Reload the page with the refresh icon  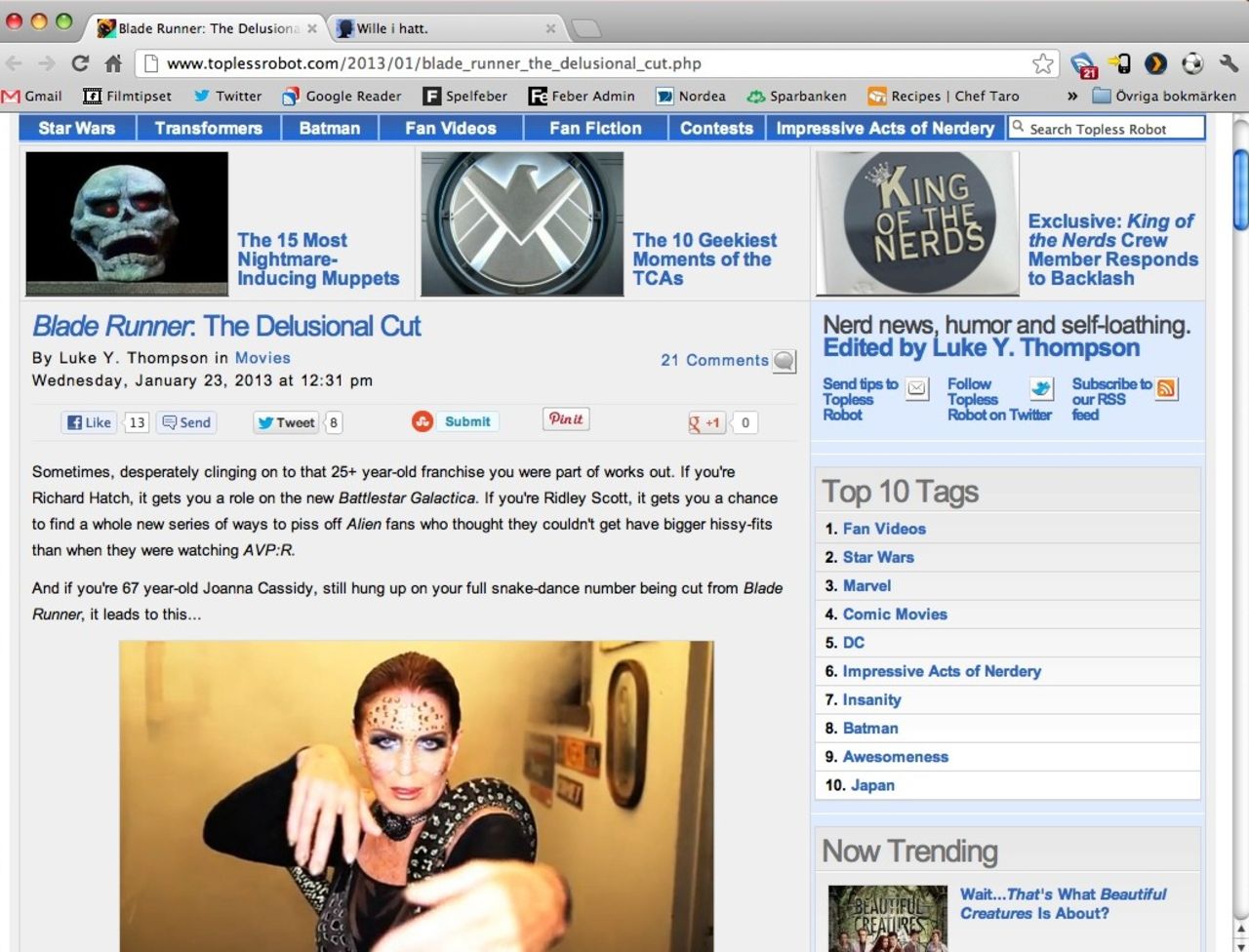[80, 63]
